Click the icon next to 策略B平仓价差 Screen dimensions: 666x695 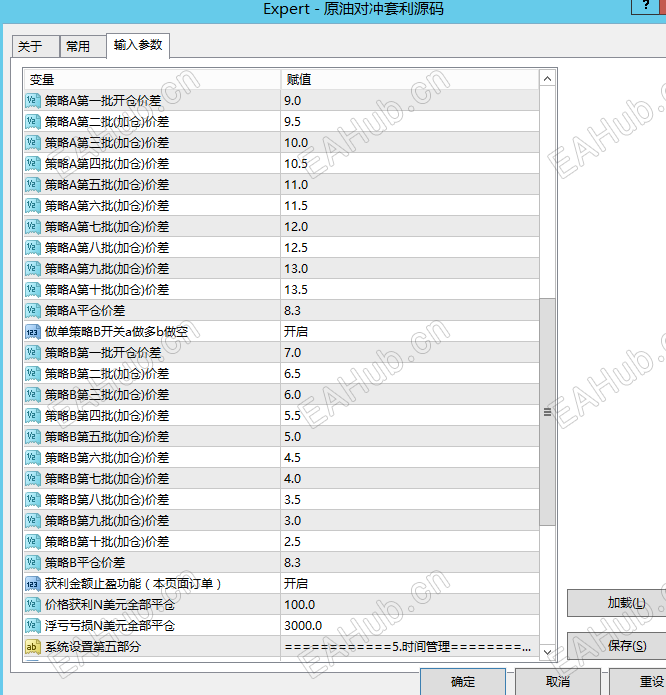coord(33,563)
